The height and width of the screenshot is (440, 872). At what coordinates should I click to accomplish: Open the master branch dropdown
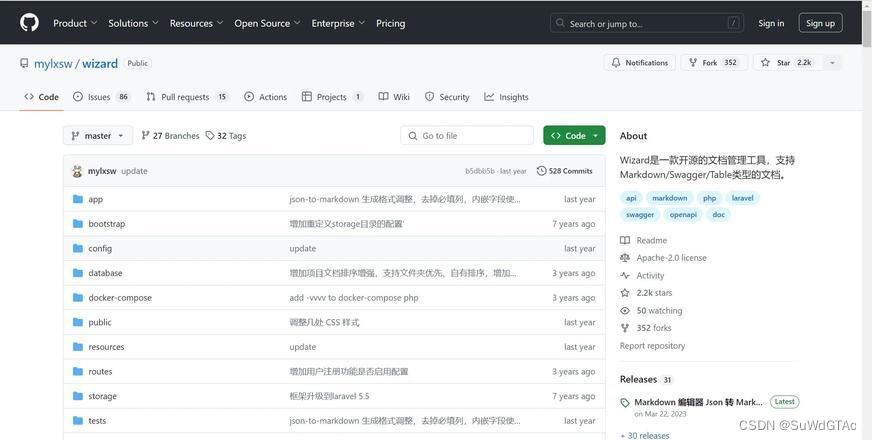point(98,136)
